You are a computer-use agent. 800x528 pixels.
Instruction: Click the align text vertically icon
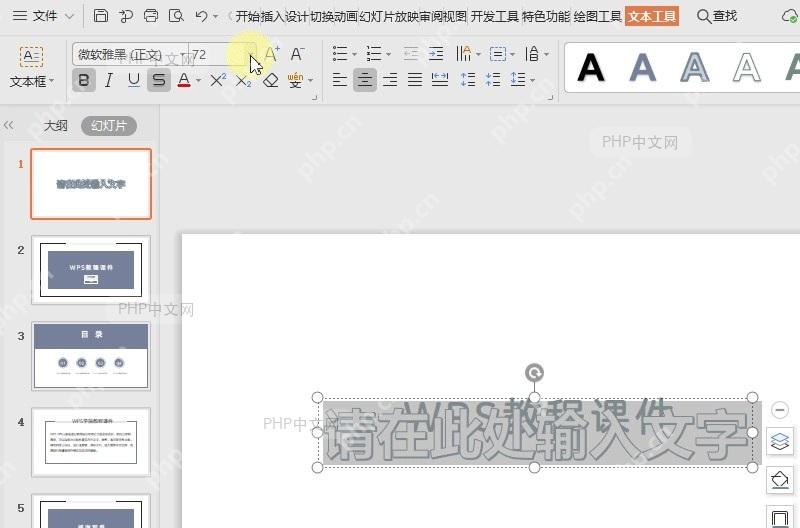(497, 54)
